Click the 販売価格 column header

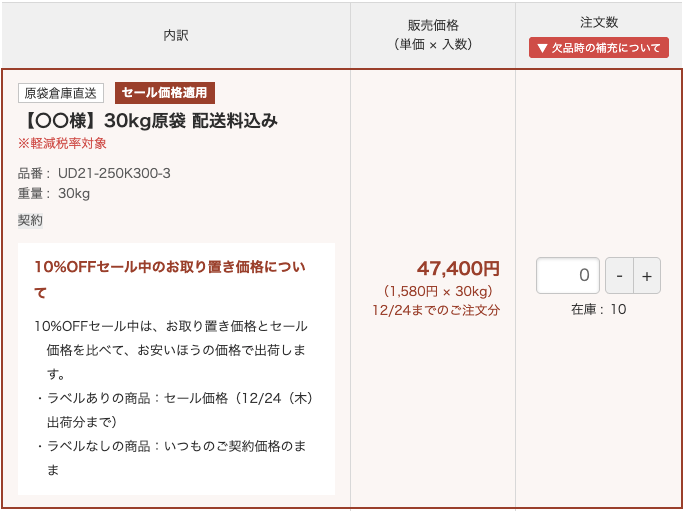(432, 35)
